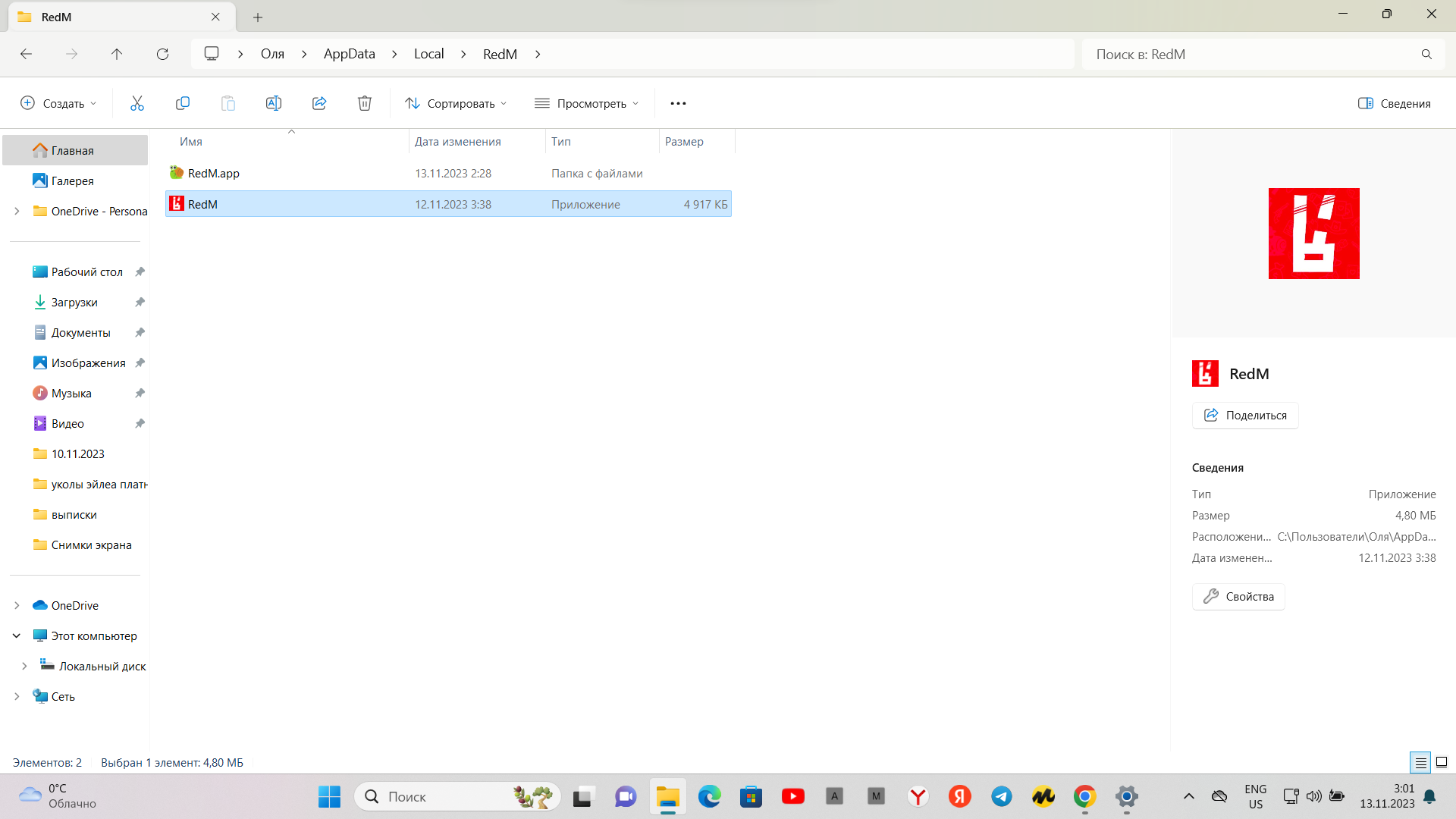Collapse Этот компьютер tree node
Viewport: 1456px width, 819px height.
[17, 635]
